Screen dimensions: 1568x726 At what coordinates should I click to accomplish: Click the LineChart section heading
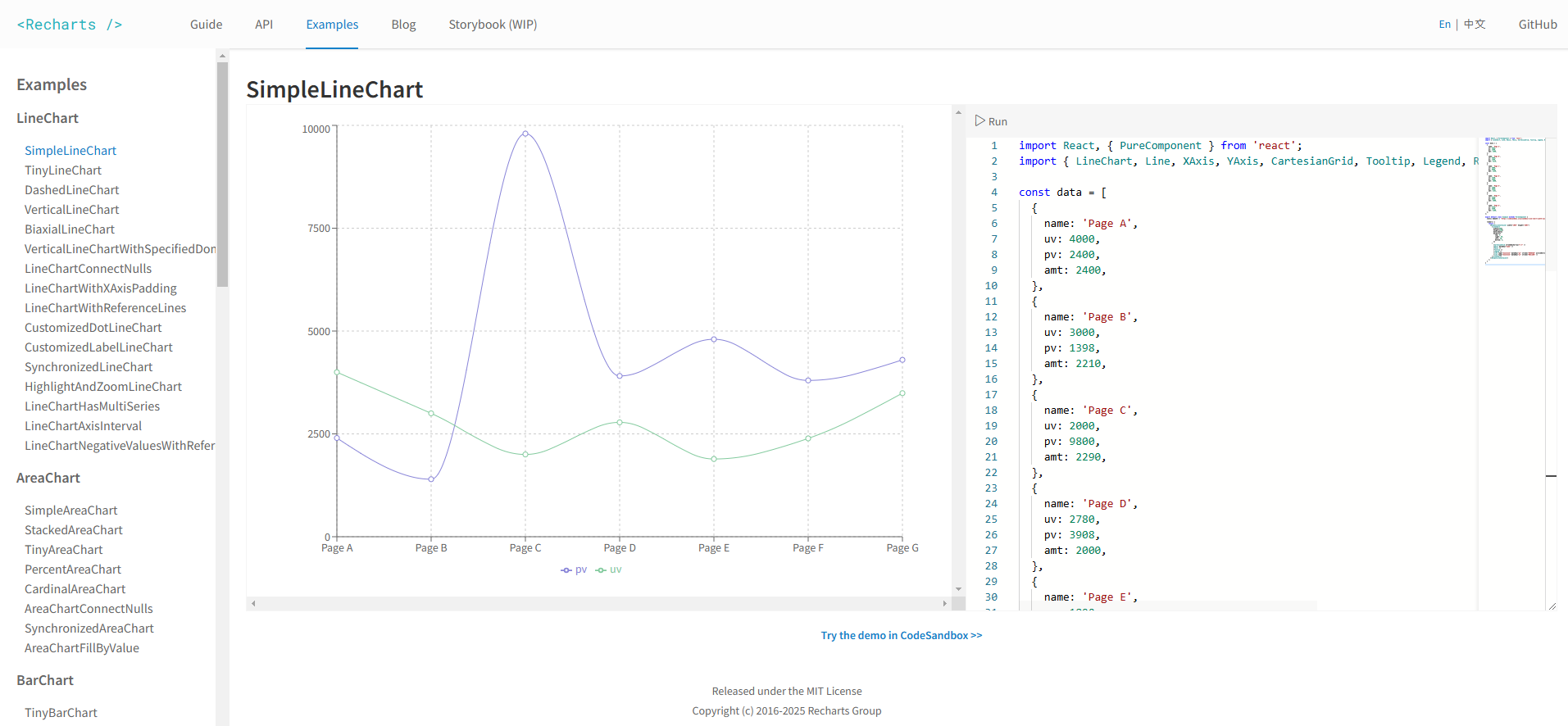(48, 118)
